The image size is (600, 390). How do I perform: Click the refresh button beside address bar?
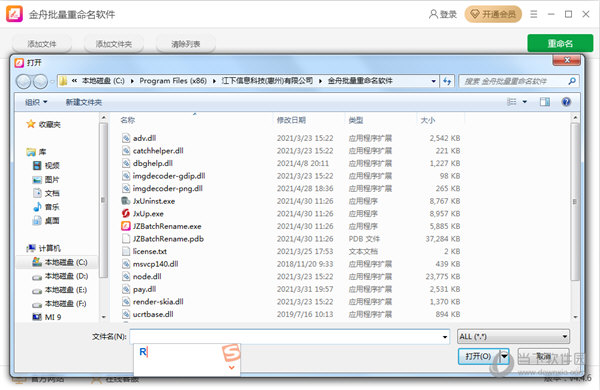(447, 81)
